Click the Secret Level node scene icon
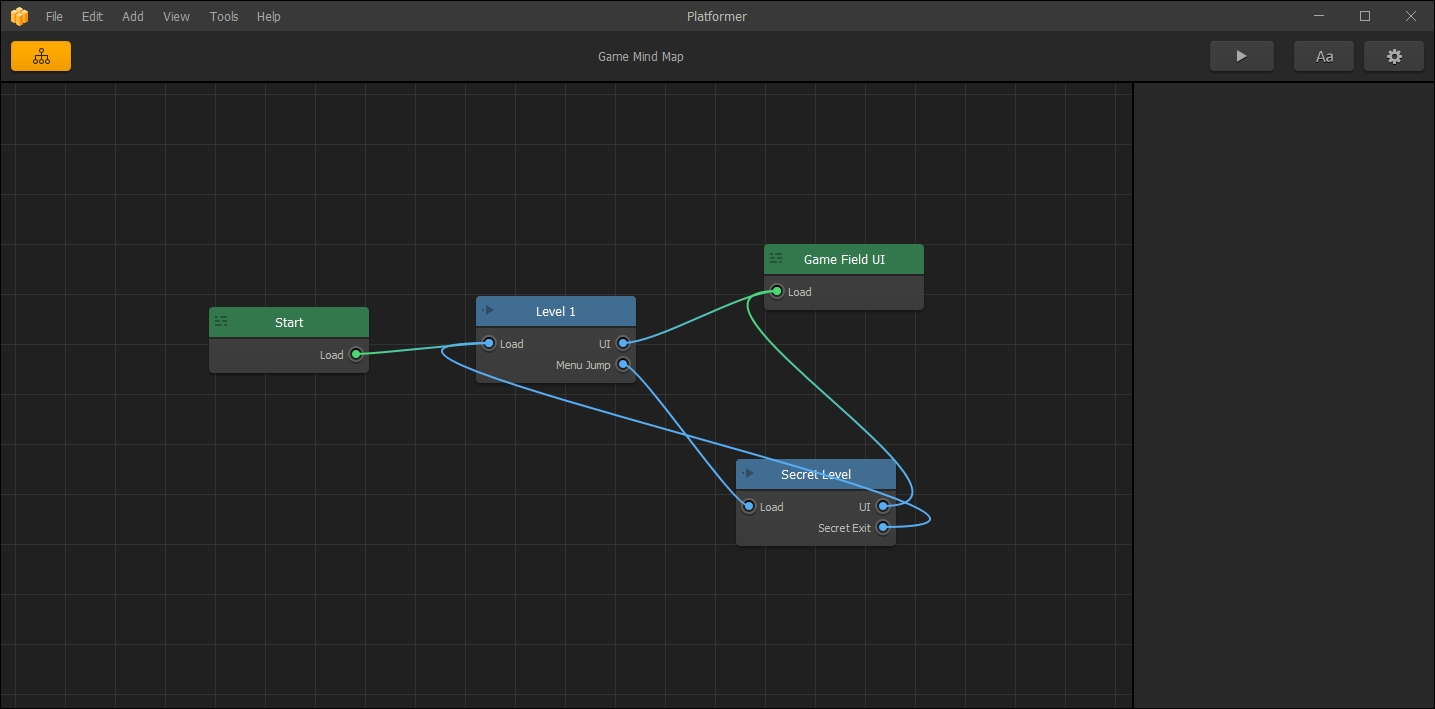The height and width of the screenshot is (709, 1435). point(748,474)
